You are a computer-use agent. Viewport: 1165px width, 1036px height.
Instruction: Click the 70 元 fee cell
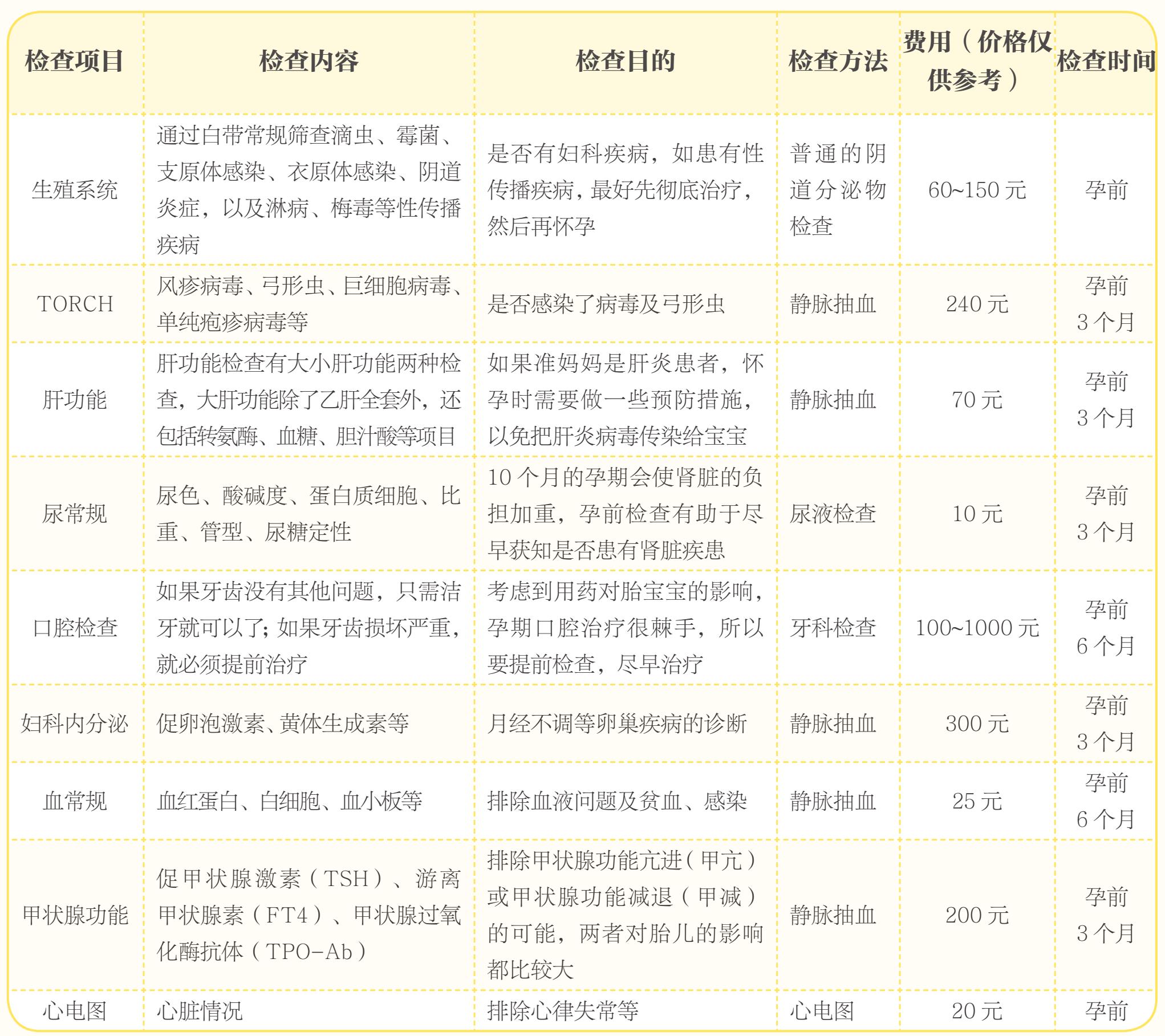(x=977, y=400)
